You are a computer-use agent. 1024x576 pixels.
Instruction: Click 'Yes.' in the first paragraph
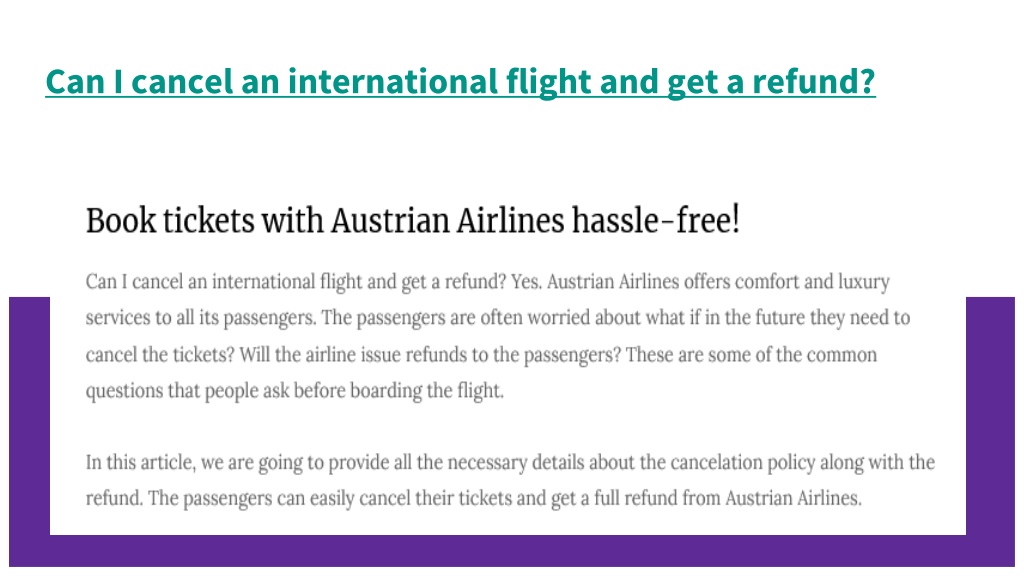526,281
